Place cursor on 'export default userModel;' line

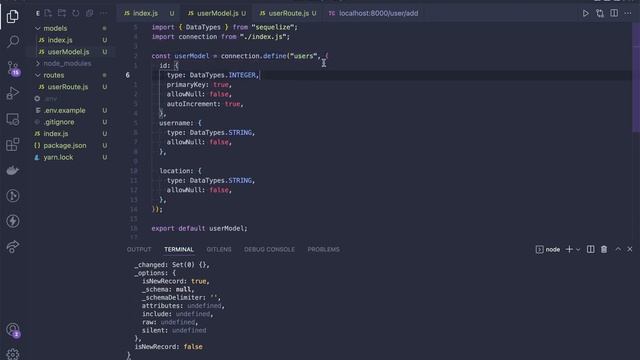(x=200, y=228)
